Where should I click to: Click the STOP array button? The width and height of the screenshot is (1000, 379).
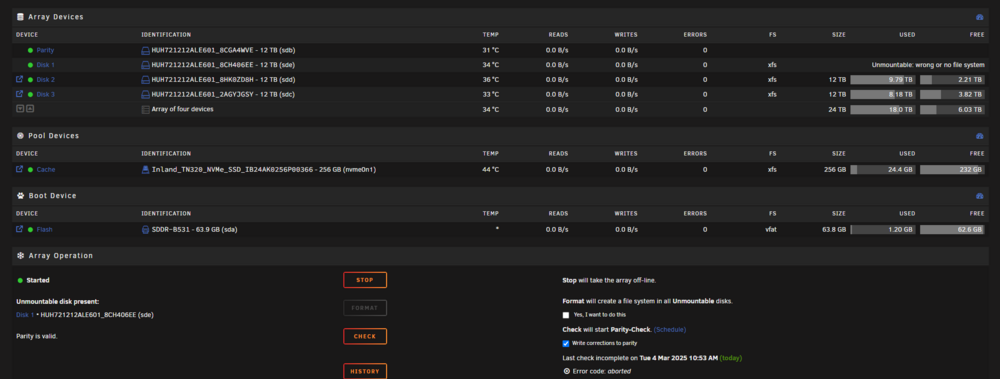pos(365,280)
